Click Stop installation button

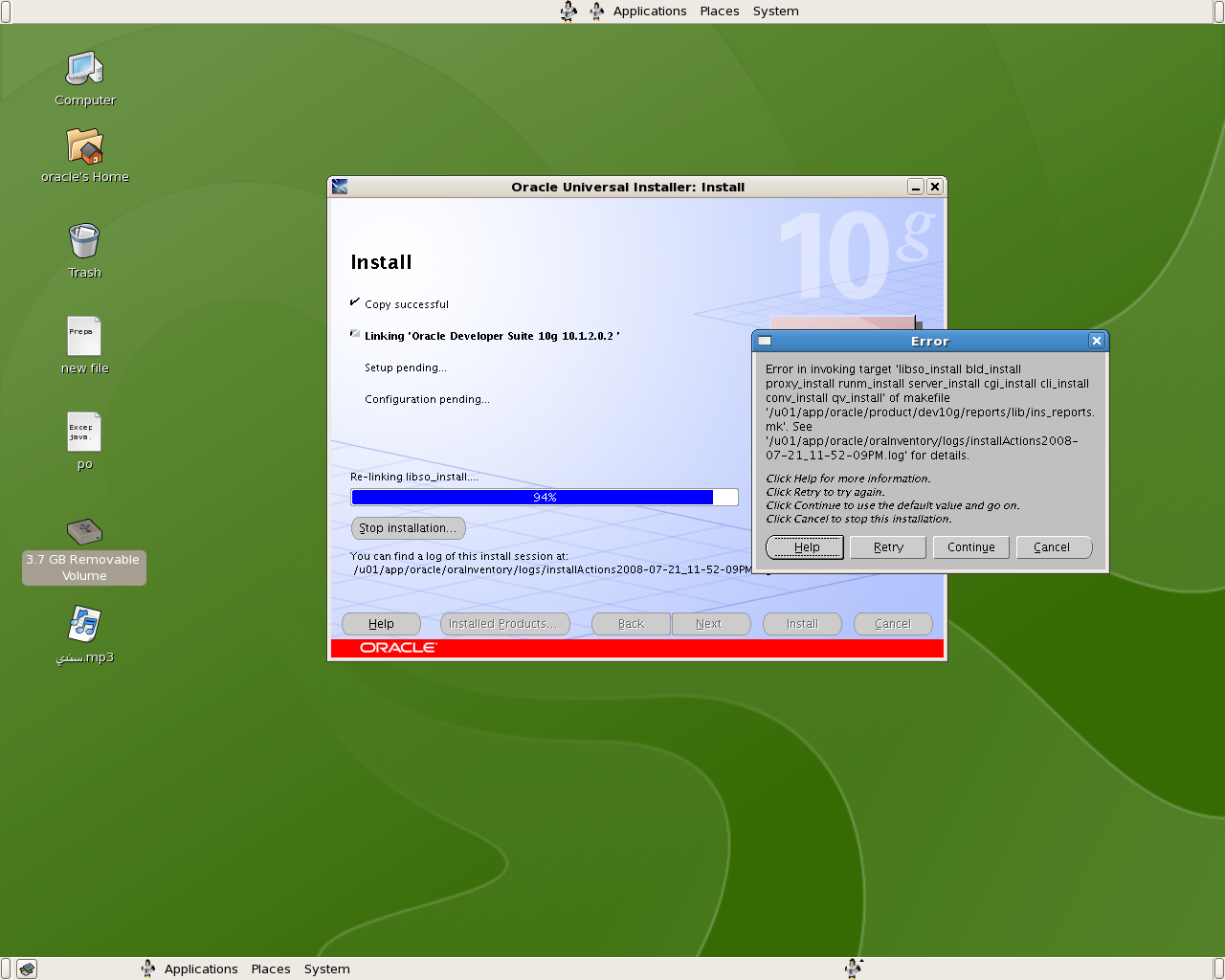409,528
